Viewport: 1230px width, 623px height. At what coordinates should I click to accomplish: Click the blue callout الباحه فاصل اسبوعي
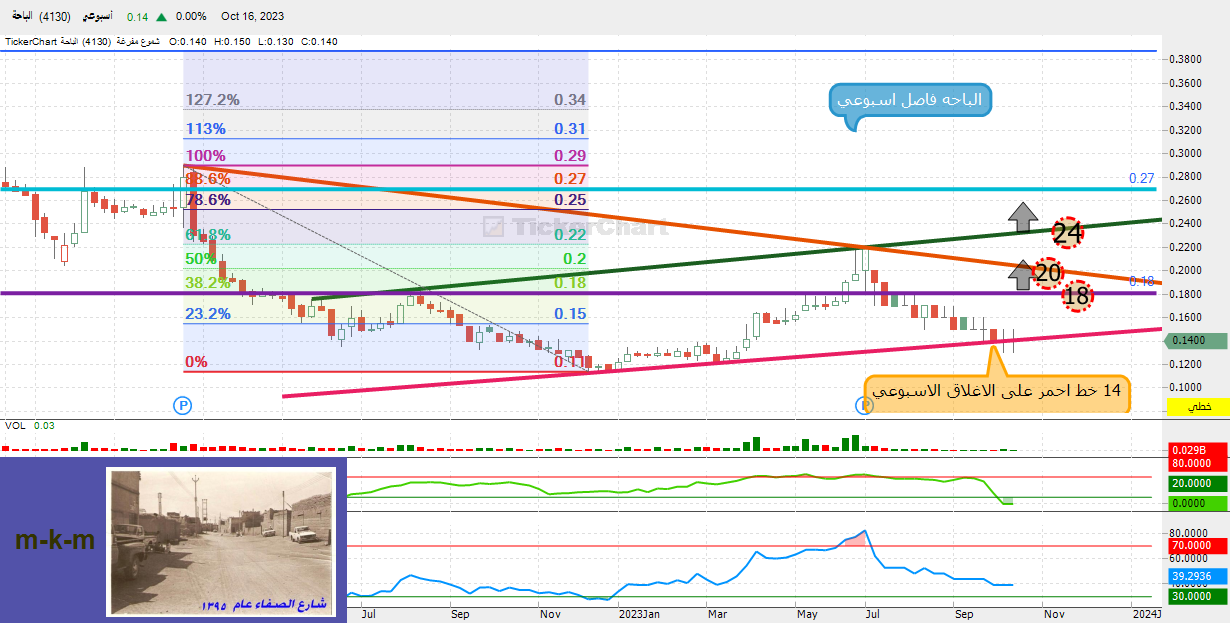pos(910,100)
